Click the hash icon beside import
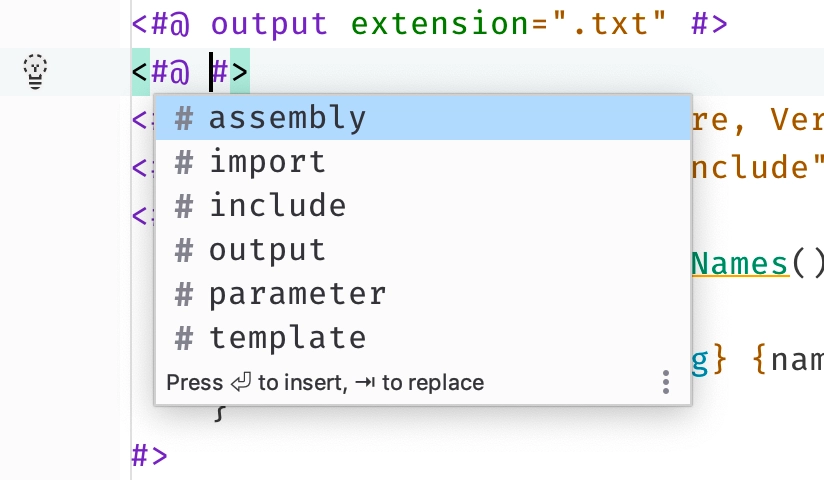Image resolution: width=824 pixels, height=480 pixels. point(184,162)
